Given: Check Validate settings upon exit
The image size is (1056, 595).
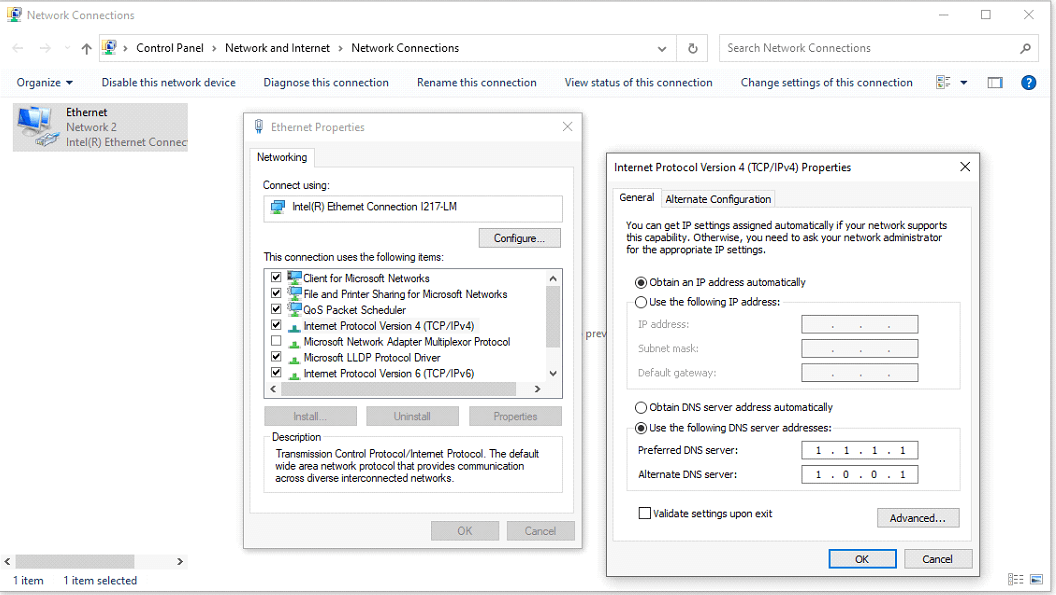Looking at the screenshot, I should point(645,513).
